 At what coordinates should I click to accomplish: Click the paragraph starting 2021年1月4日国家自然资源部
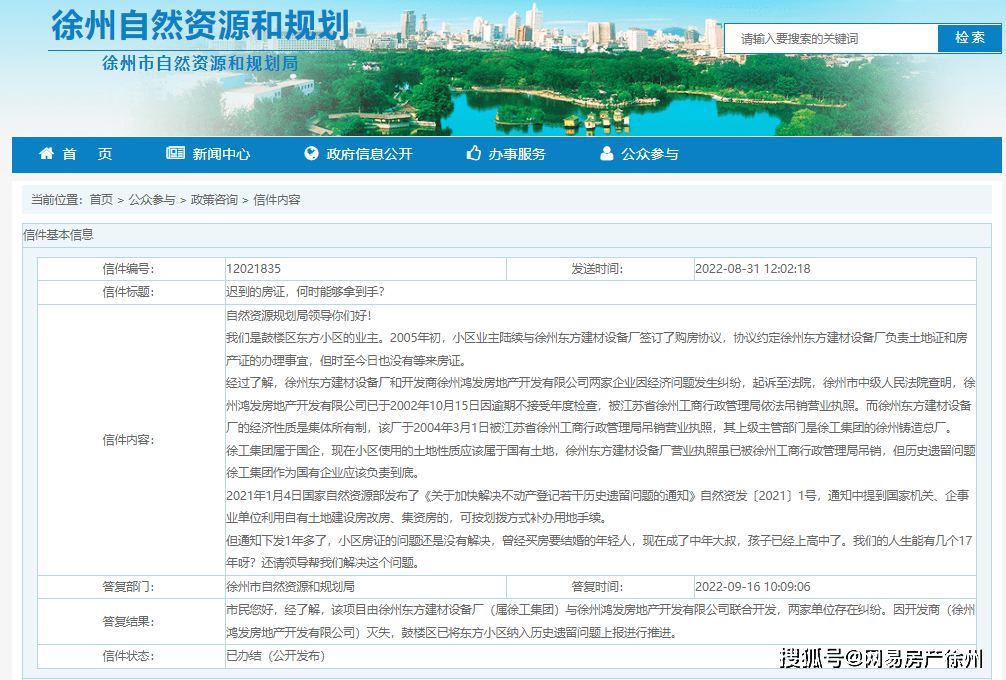[x=598, y=506]
